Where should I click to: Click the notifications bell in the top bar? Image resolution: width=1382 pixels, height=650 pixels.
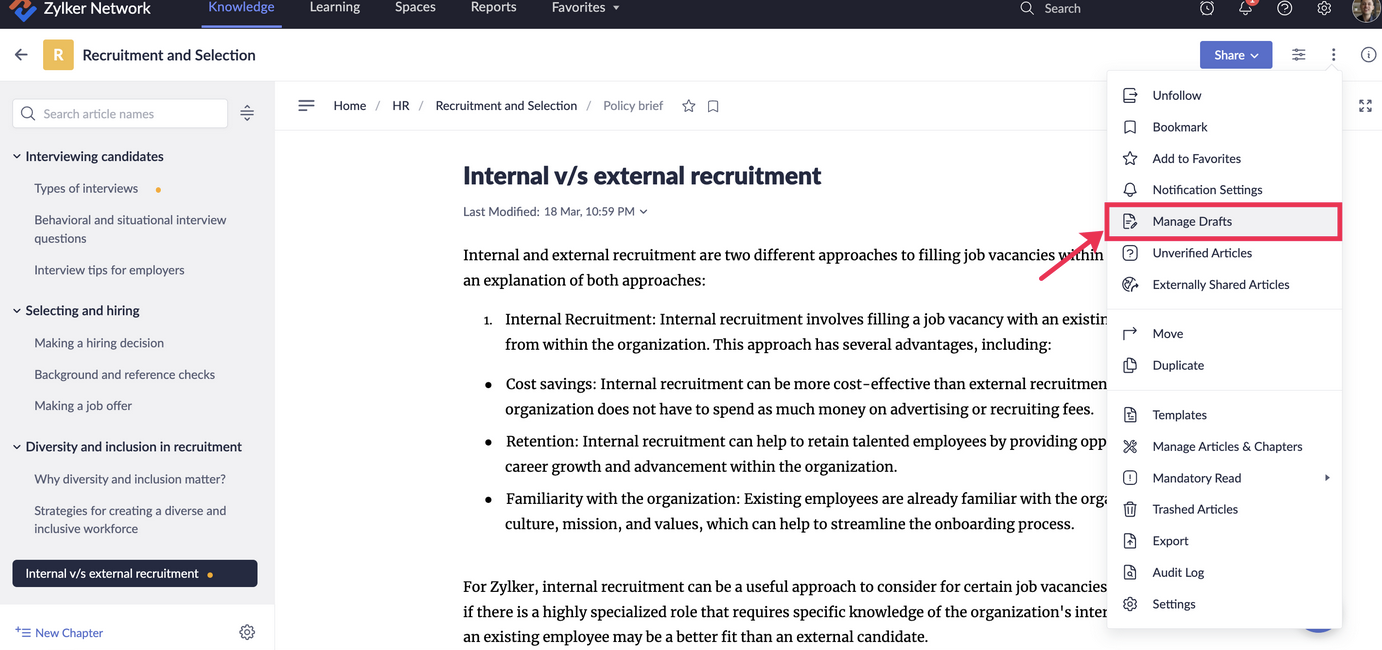pyautogui.click(x=1245, y=8)
